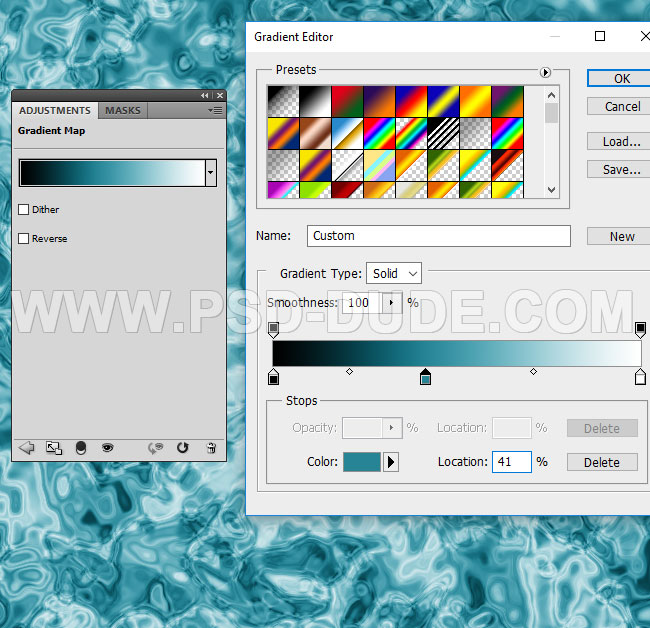Click the expanded view toggle icon in Adjustments
This screenshot has width=650, height=628.
tap(54, 448)
